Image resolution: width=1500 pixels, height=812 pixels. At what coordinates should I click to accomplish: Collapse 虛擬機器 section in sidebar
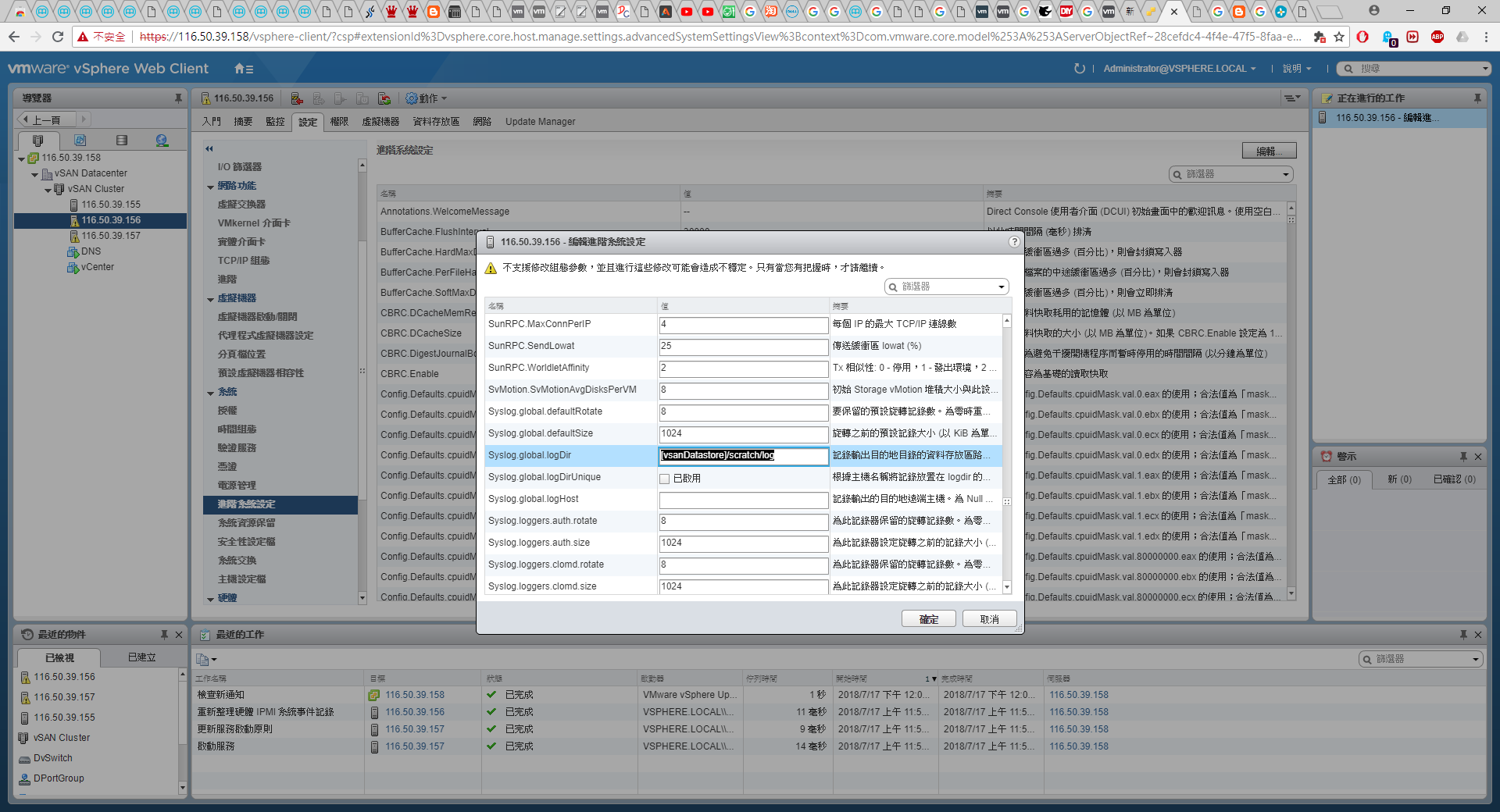[211, 299]
